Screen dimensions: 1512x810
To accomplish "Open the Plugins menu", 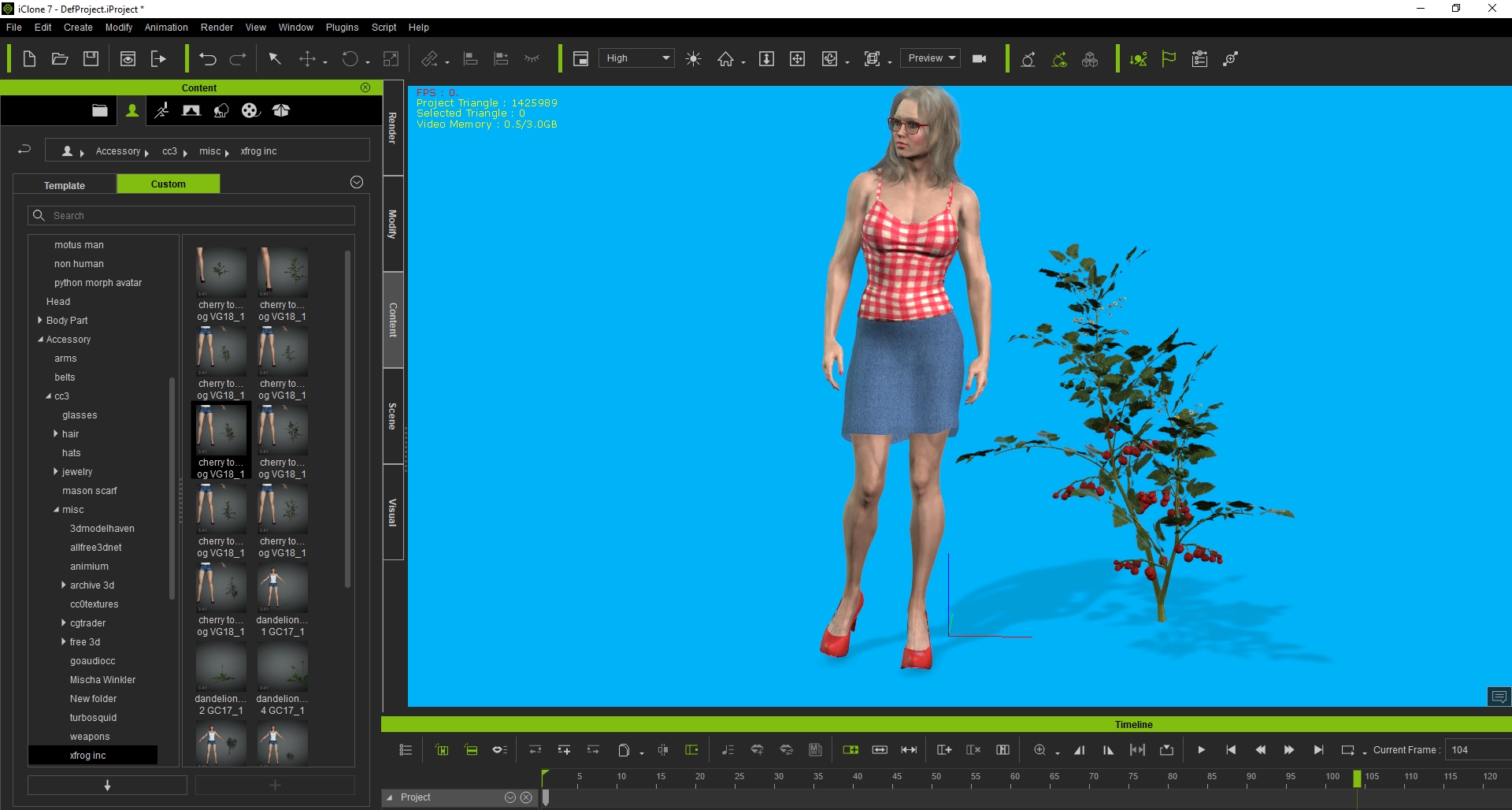I will click(x=342, y=27).
